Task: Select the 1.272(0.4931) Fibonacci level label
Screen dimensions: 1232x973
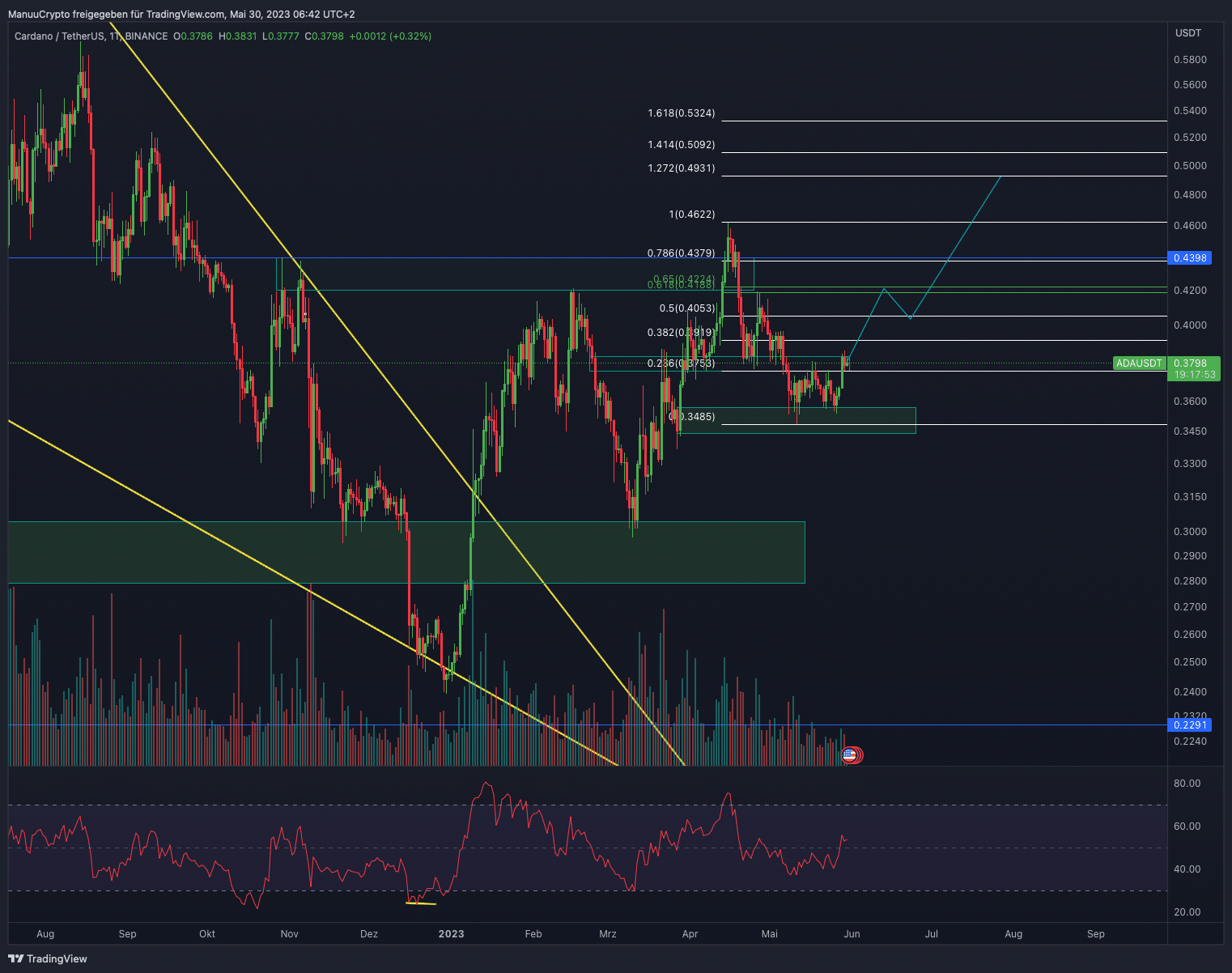Action: 681,168
